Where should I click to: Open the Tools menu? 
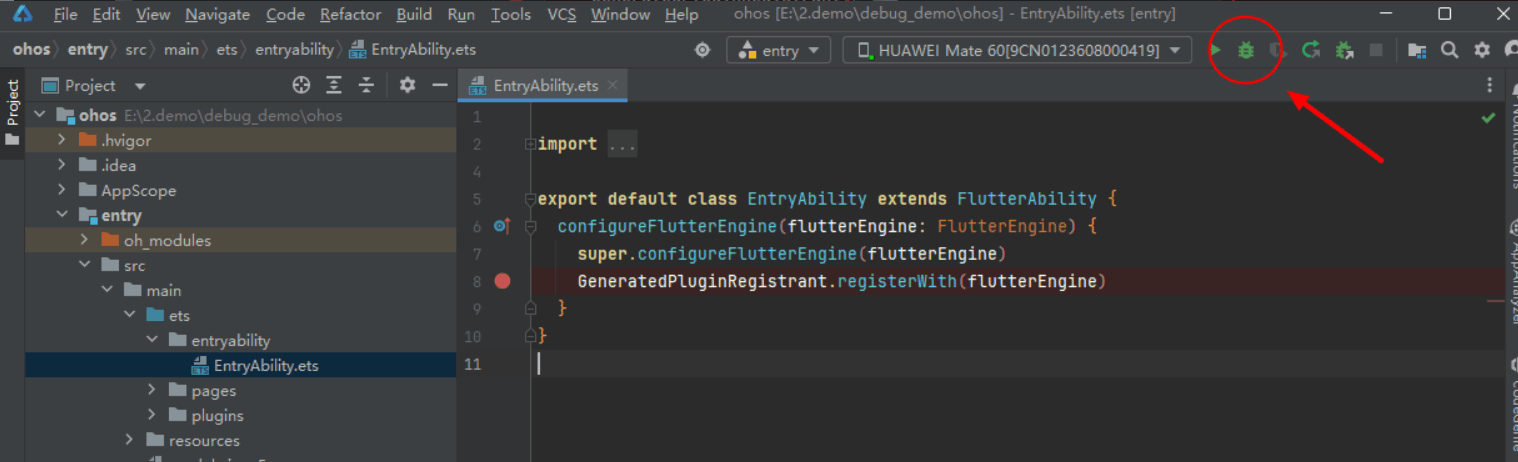point(511,14)
